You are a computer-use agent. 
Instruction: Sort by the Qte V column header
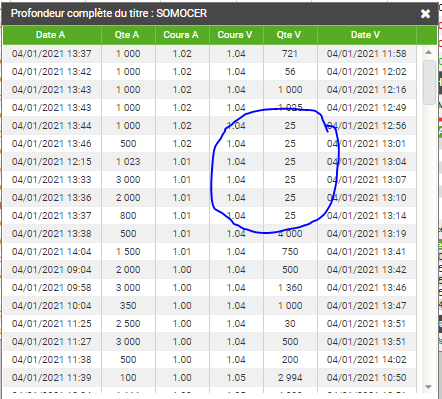coord(290,35)
